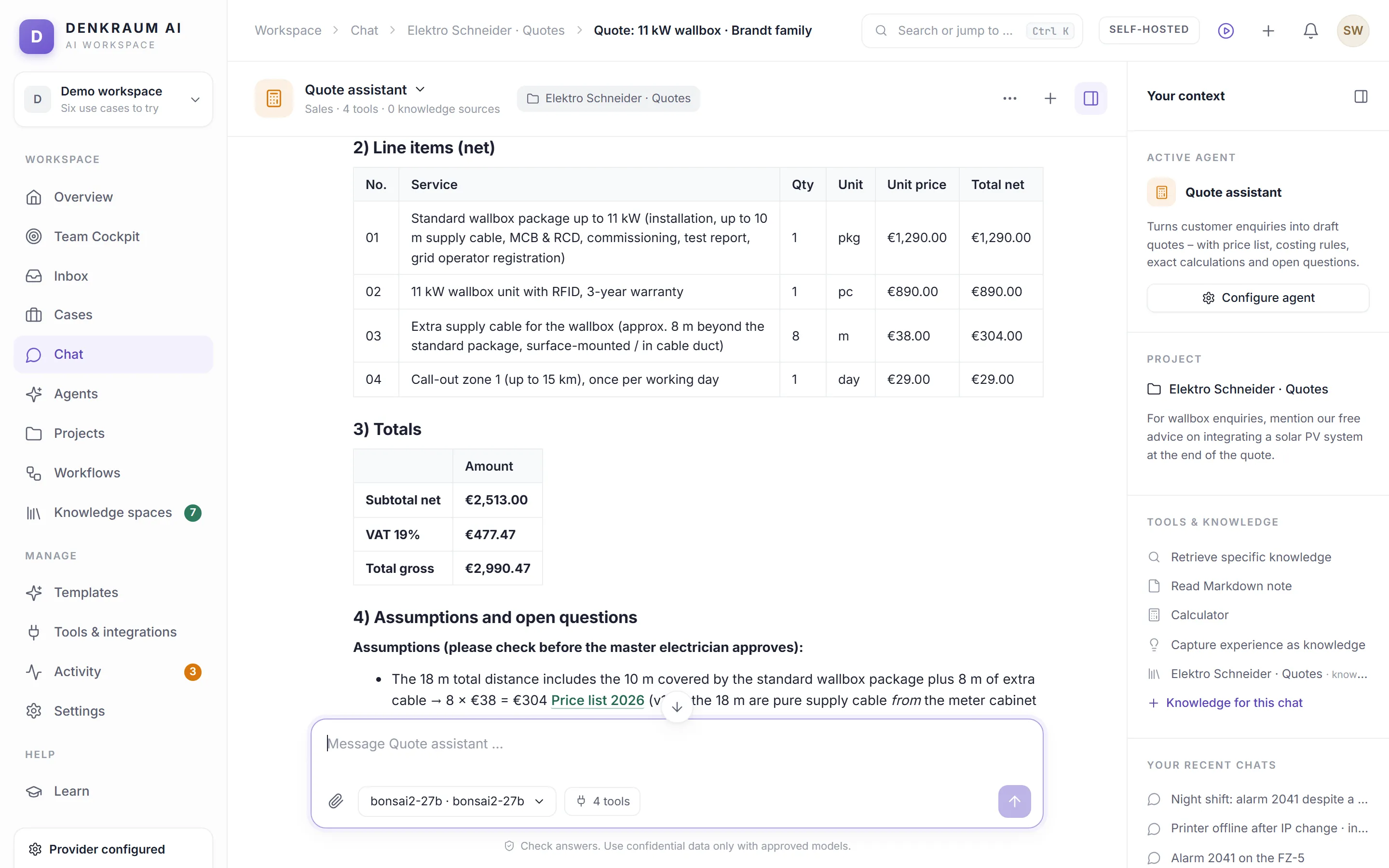This screenshot has height=868, width=1389.
Task: Open Workflows
Action: pyautogui.click(x=113, y=473)
